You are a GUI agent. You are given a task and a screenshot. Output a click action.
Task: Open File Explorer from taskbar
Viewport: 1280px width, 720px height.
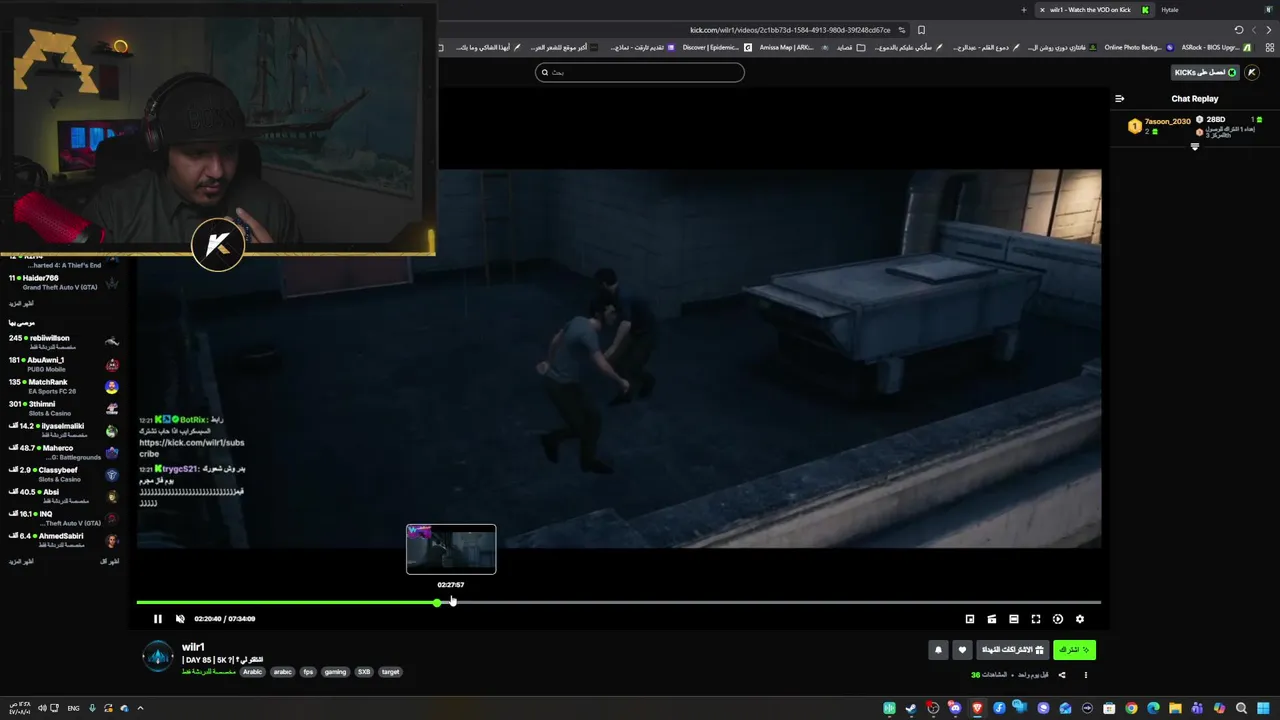(x=1175, y=708)
